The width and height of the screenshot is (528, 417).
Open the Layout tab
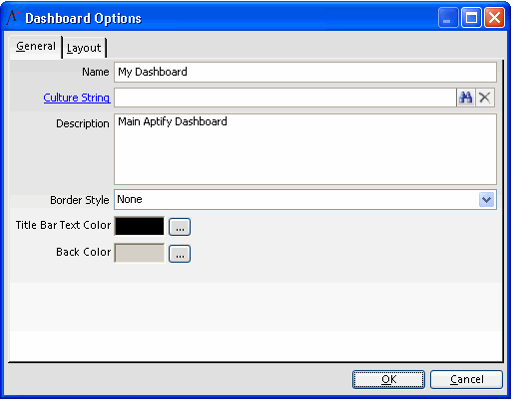[84, 48]
